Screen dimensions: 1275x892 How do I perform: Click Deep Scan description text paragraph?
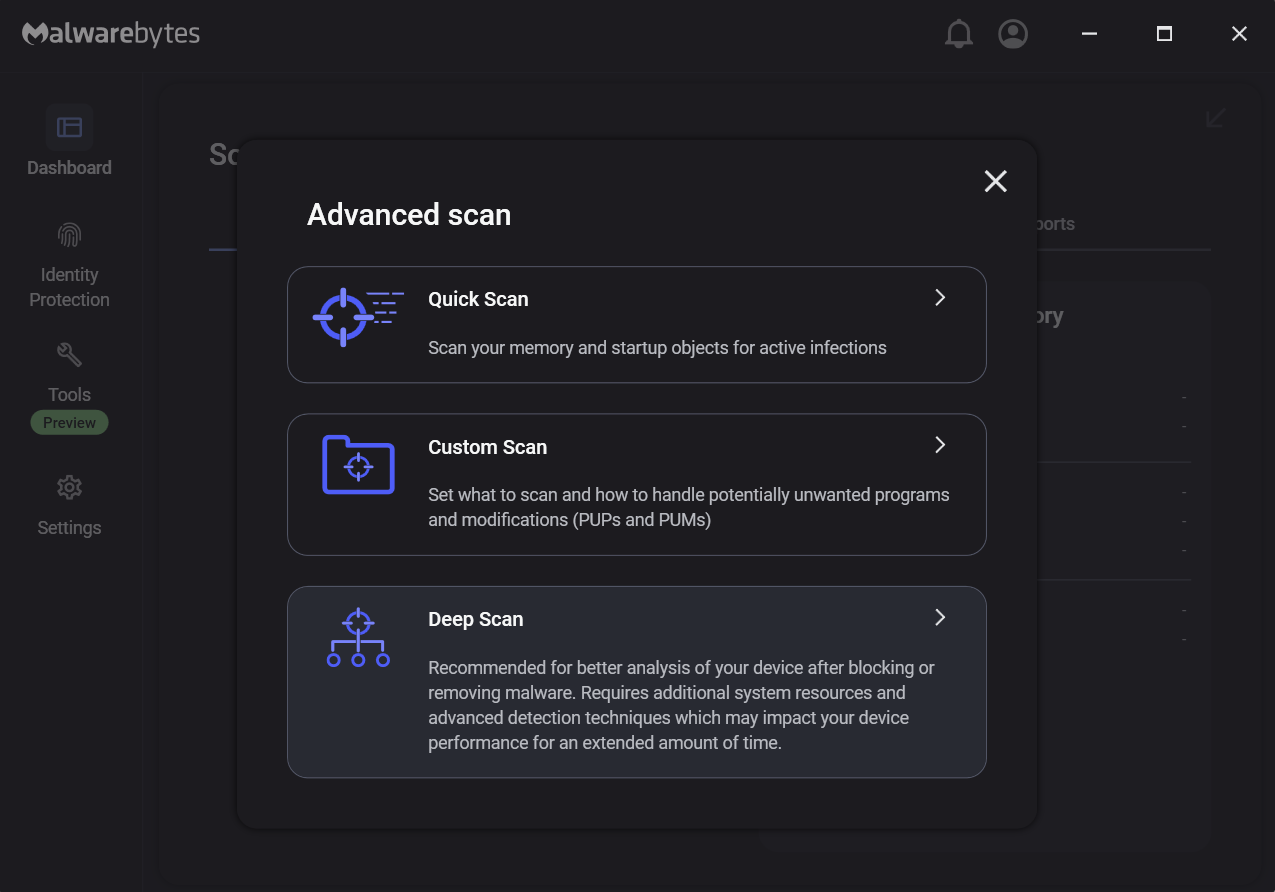point(682,705)
